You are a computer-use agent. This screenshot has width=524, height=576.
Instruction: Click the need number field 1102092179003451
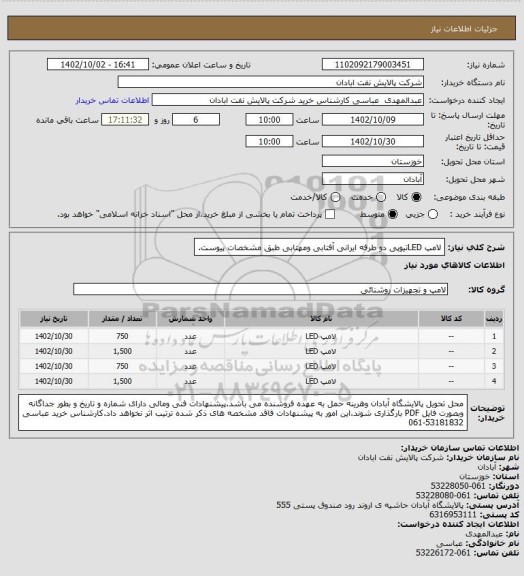click(373, 65)
